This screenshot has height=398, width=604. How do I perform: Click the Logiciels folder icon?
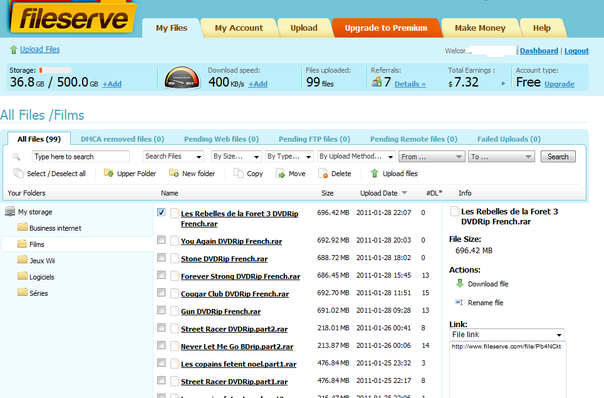click(22, 276)
